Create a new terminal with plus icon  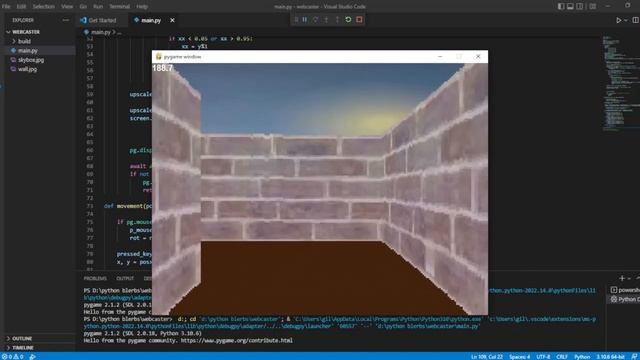[622, 278]
